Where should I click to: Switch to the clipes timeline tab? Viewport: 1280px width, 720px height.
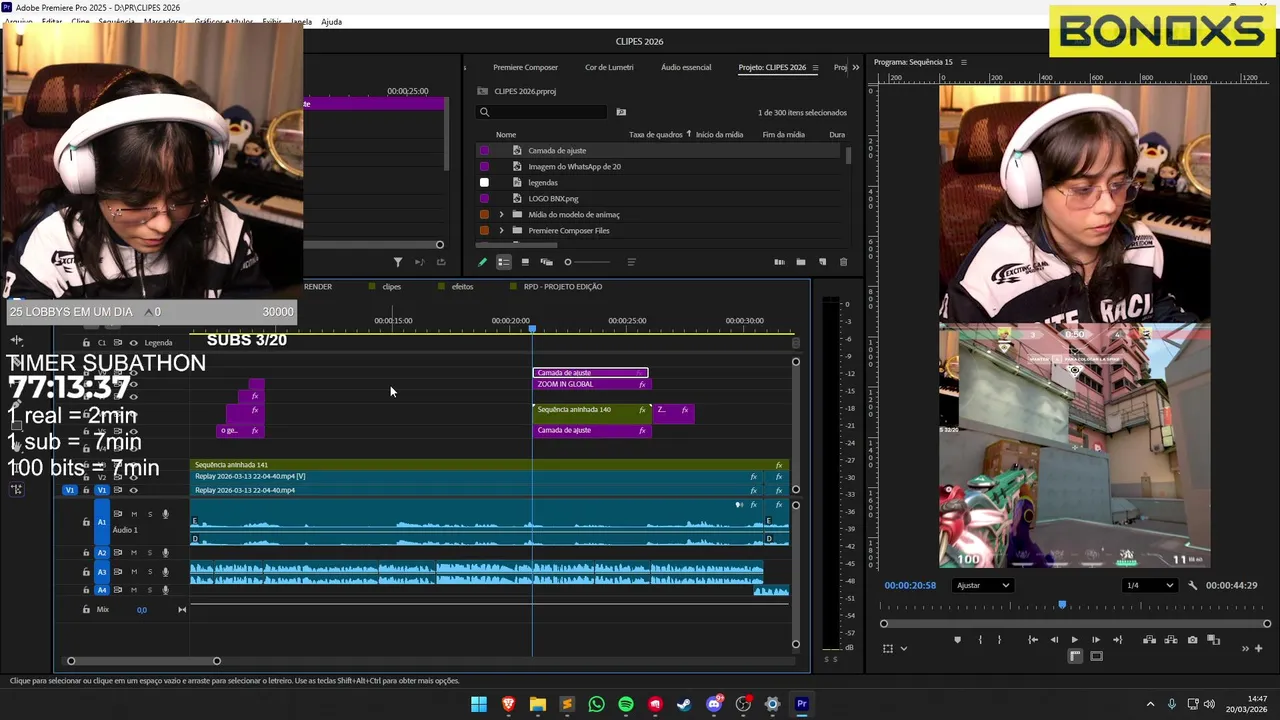392,286
